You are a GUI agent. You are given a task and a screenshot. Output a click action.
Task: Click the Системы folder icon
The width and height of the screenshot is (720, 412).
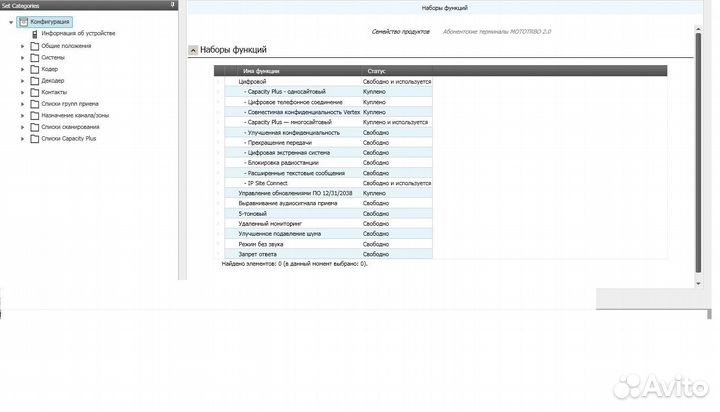tap(35, 57)
